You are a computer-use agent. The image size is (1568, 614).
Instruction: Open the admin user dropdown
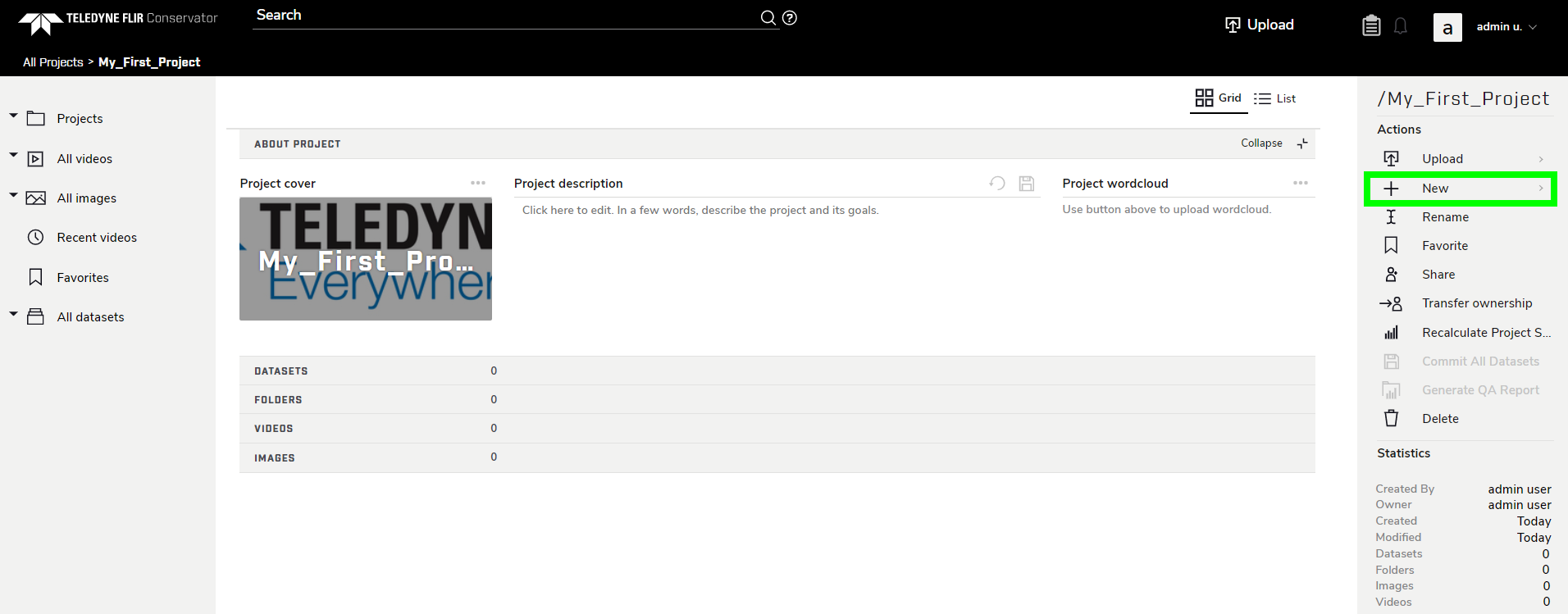pyautogui.click(x=1506, y=27)
